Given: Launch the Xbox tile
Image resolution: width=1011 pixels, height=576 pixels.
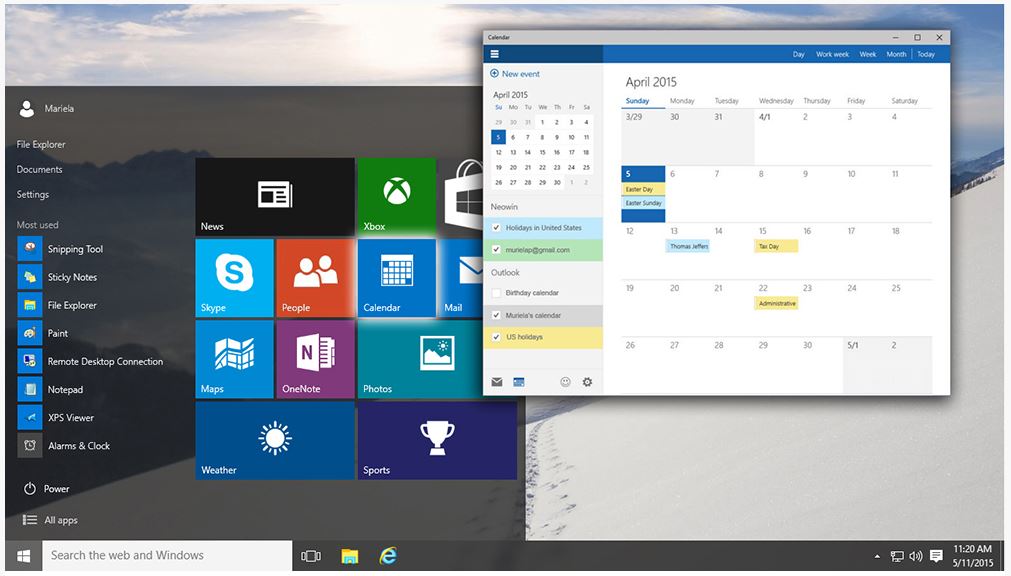Looking at the screenshot, I should coord(397,197).
